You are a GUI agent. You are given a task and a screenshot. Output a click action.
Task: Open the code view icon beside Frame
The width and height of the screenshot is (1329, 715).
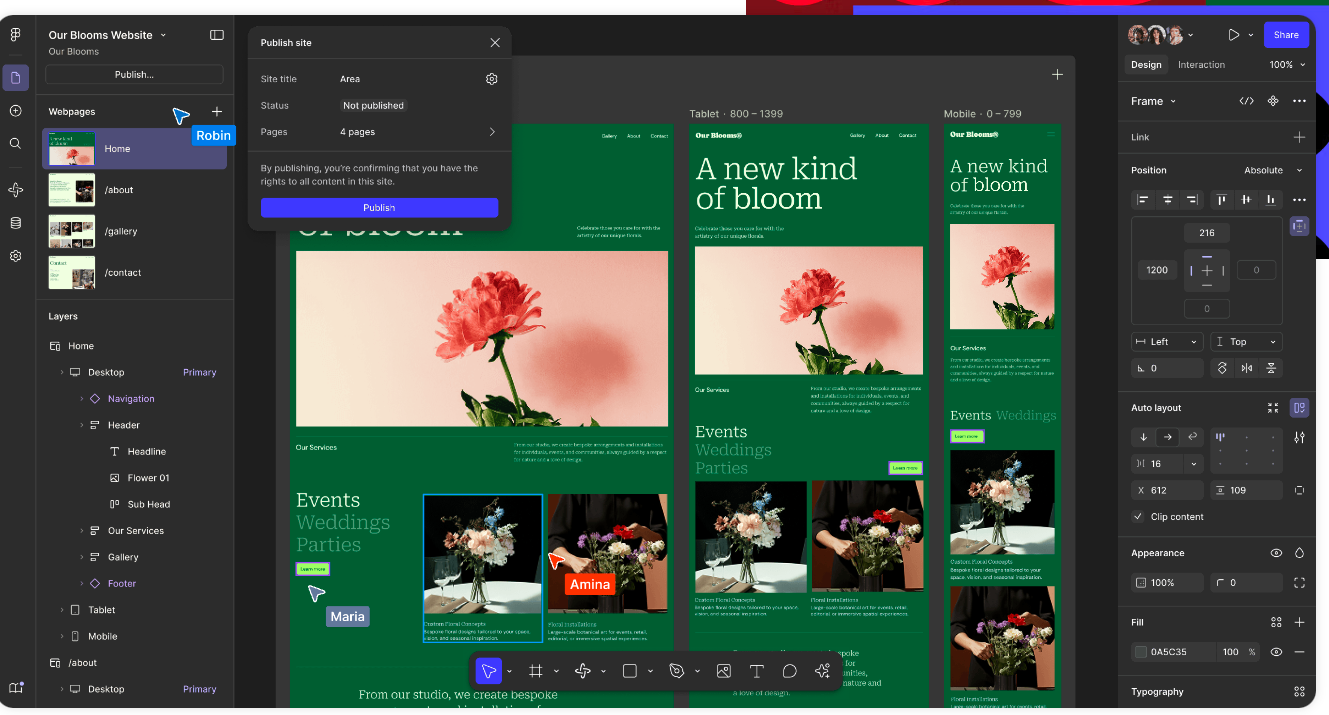(x=1246, y=101)
